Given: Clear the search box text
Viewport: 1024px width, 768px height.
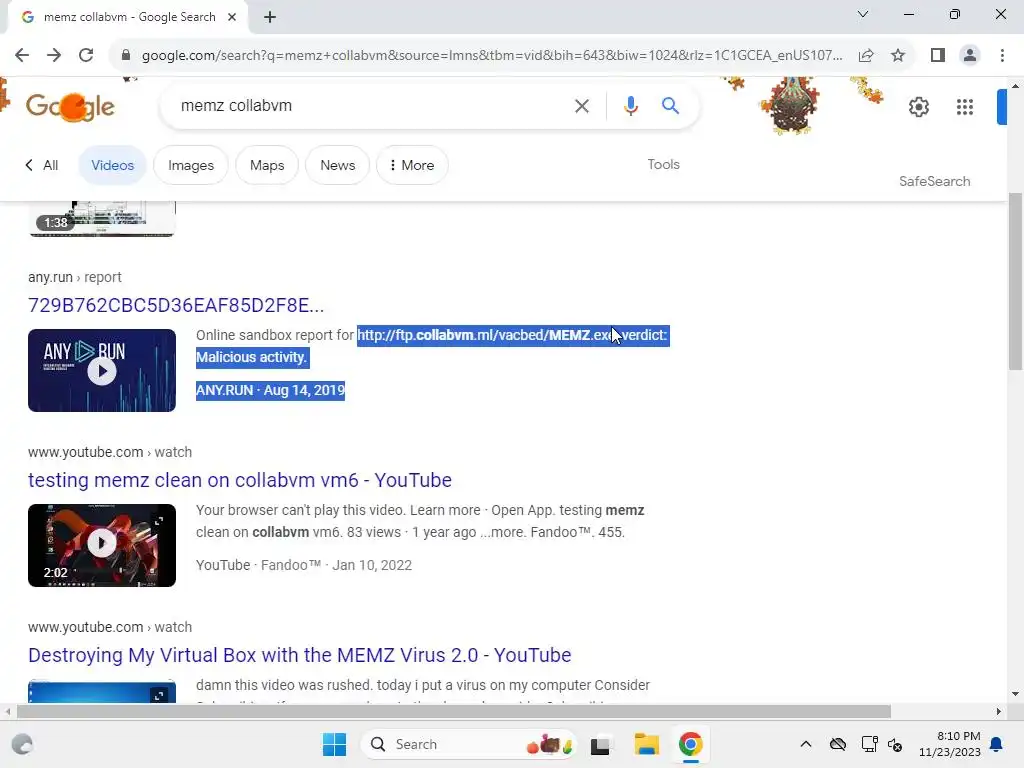Looking at the screenshot, I should click(581, 106).
